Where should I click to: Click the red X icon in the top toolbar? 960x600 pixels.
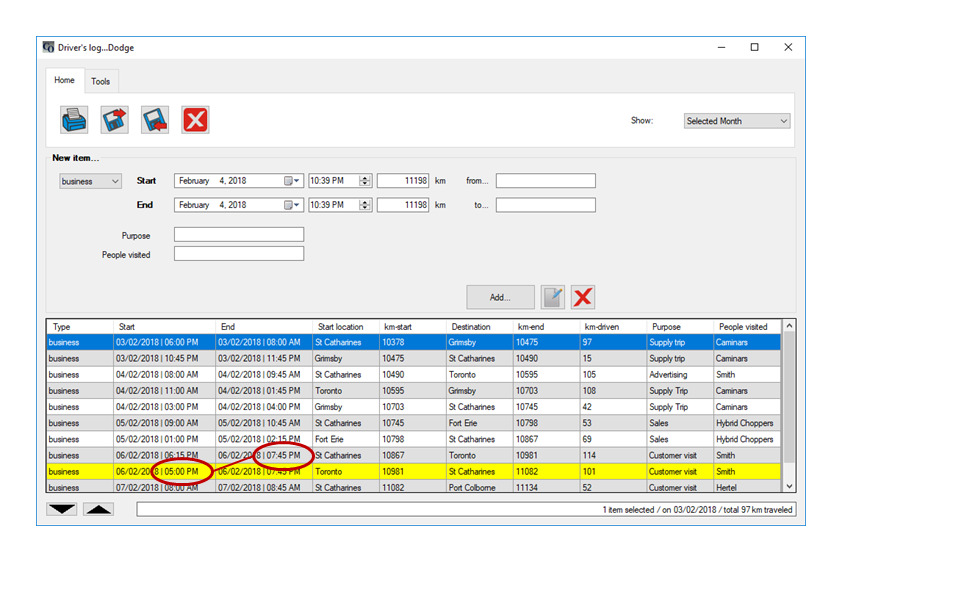click(195, 120)
